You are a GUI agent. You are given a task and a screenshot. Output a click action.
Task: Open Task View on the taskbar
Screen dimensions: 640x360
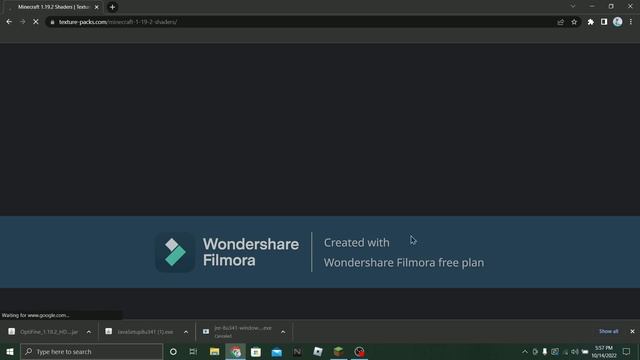(x=193, y=352)
